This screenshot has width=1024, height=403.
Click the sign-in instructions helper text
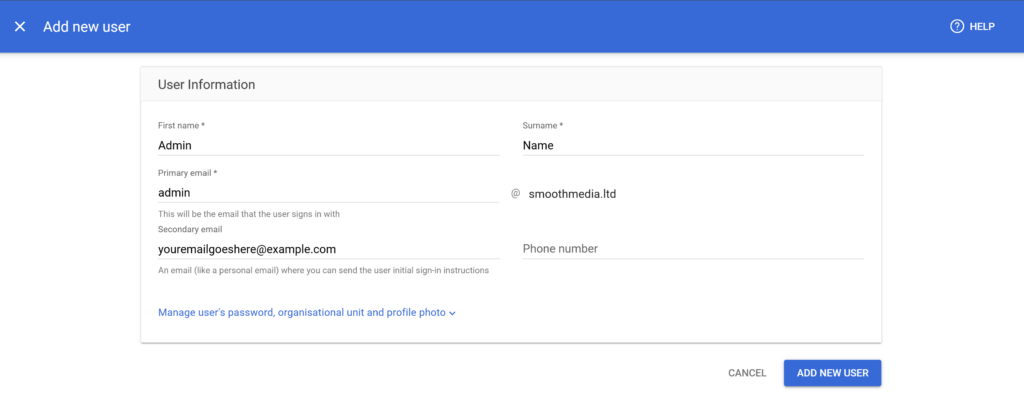coord(323,270)
